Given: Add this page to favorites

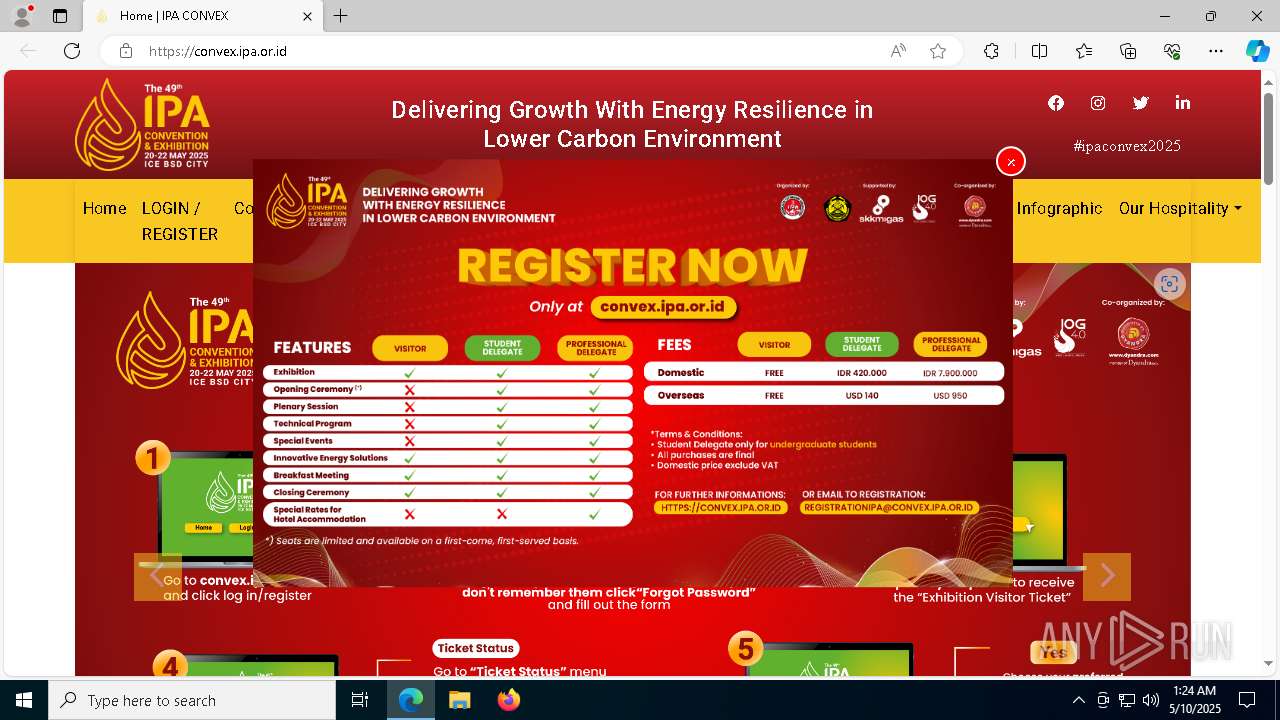Looking at the screenshot, I should [938, 51].
